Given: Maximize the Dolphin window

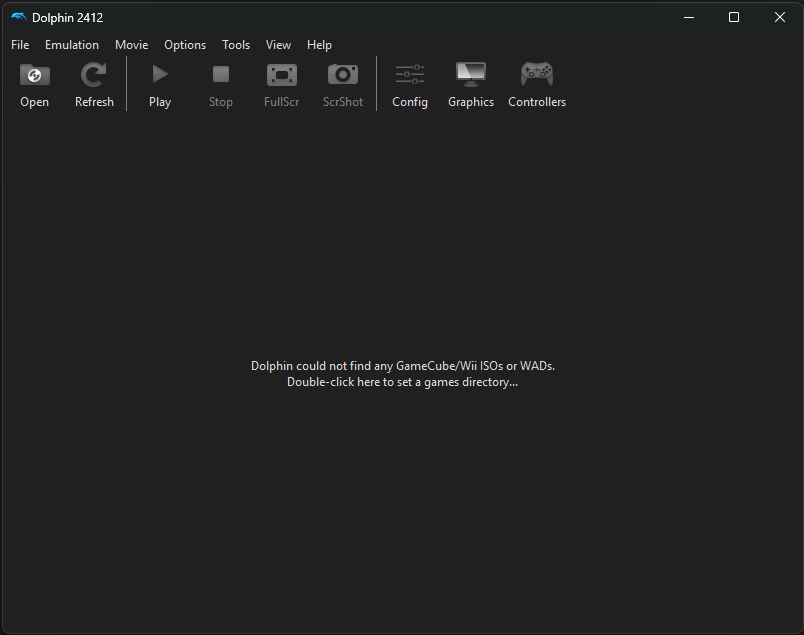Looking at the screenshot, I should click(x=734, y=17).
